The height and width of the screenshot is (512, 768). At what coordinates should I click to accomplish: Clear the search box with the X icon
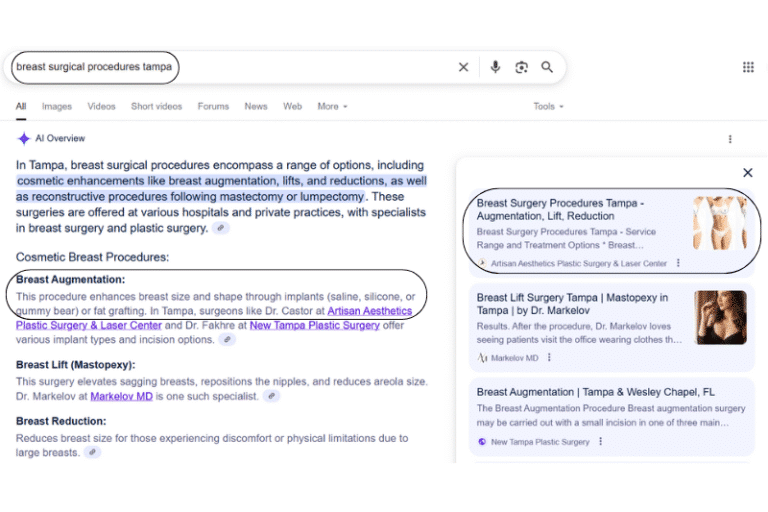(x=463, y=67)
